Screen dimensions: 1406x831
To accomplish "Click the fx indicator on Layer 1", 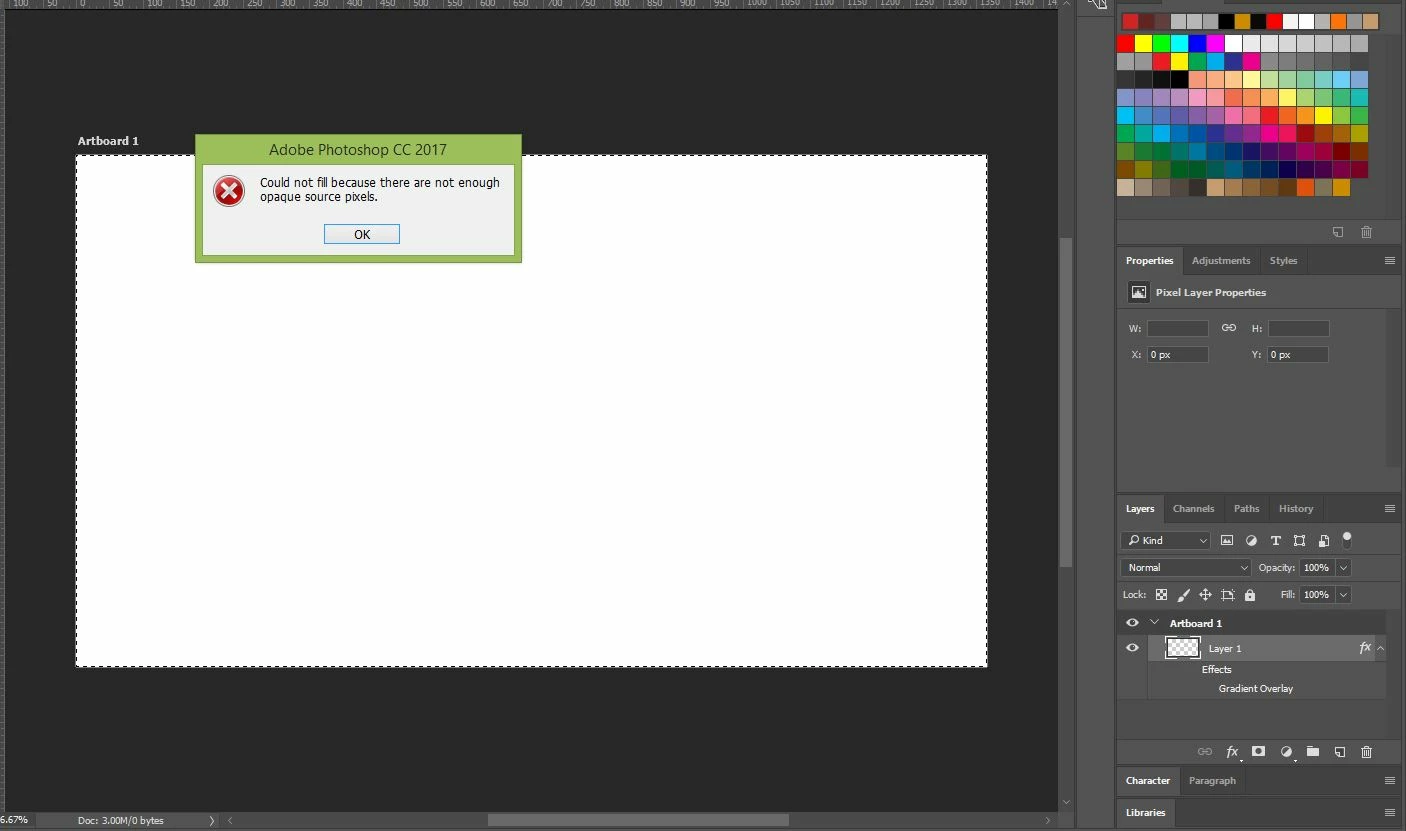I will click(x=1365, y=648).
